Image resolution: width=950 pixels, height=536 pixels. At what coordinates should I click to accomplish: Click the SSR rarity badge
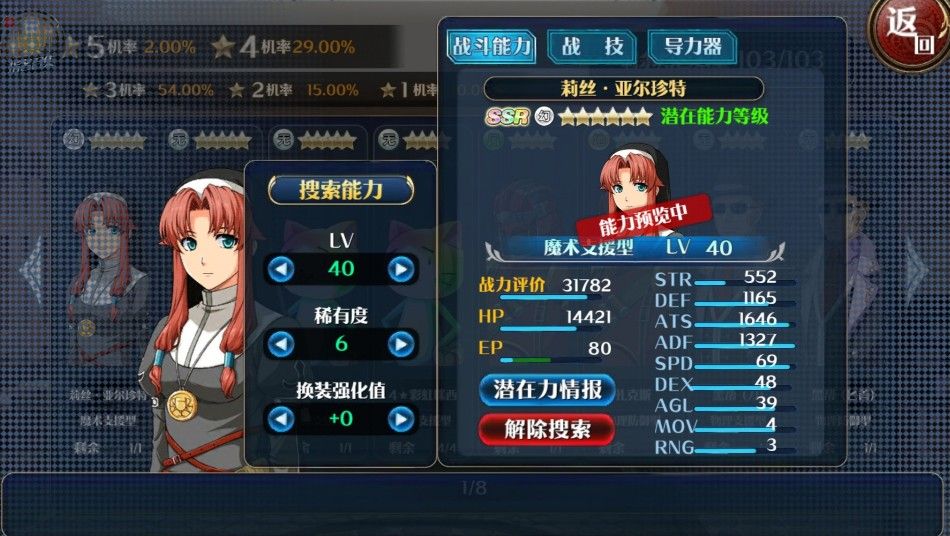point(507,116)
